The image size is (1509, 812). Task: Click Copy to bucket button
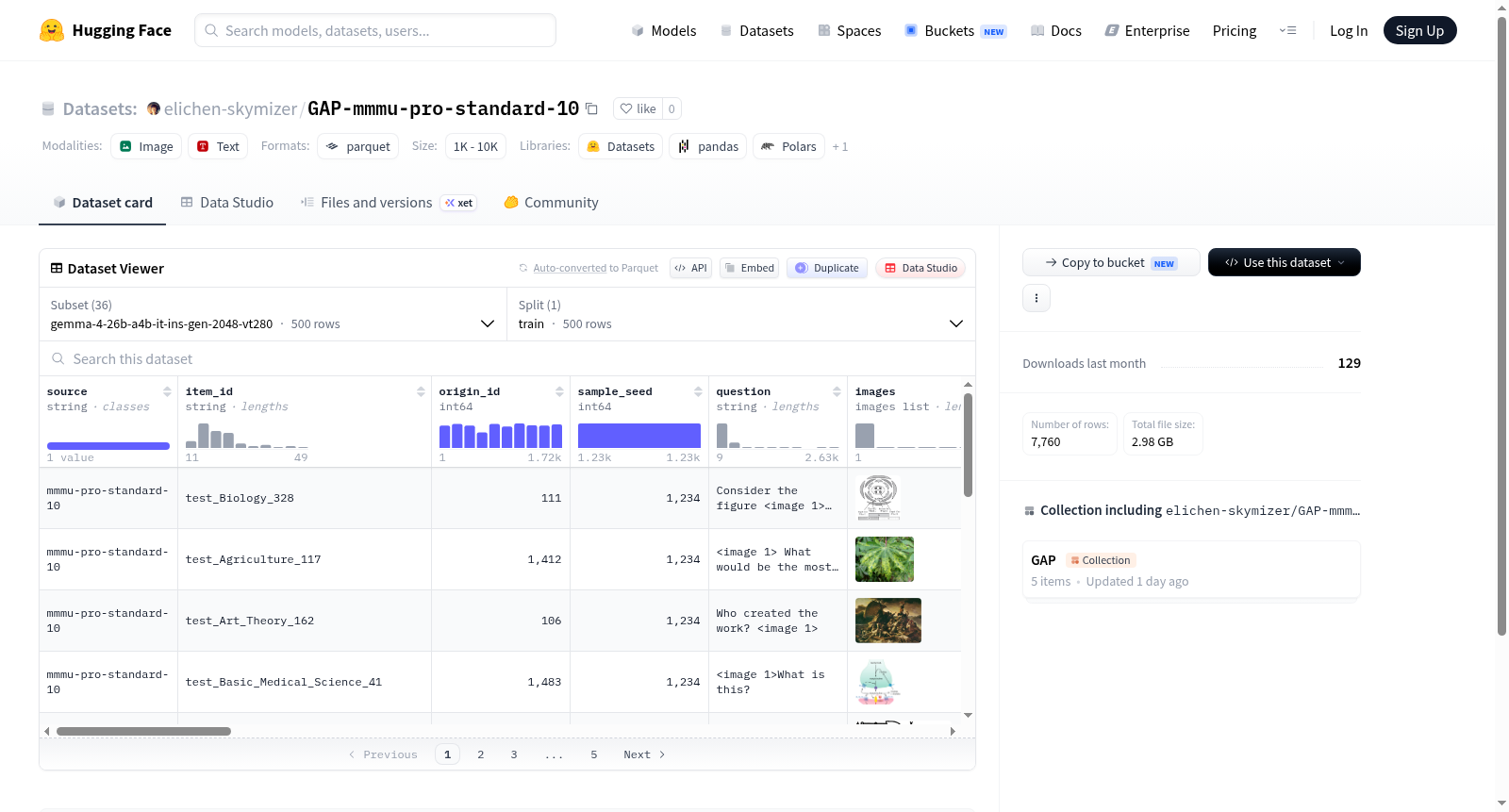pos(1111,262)
